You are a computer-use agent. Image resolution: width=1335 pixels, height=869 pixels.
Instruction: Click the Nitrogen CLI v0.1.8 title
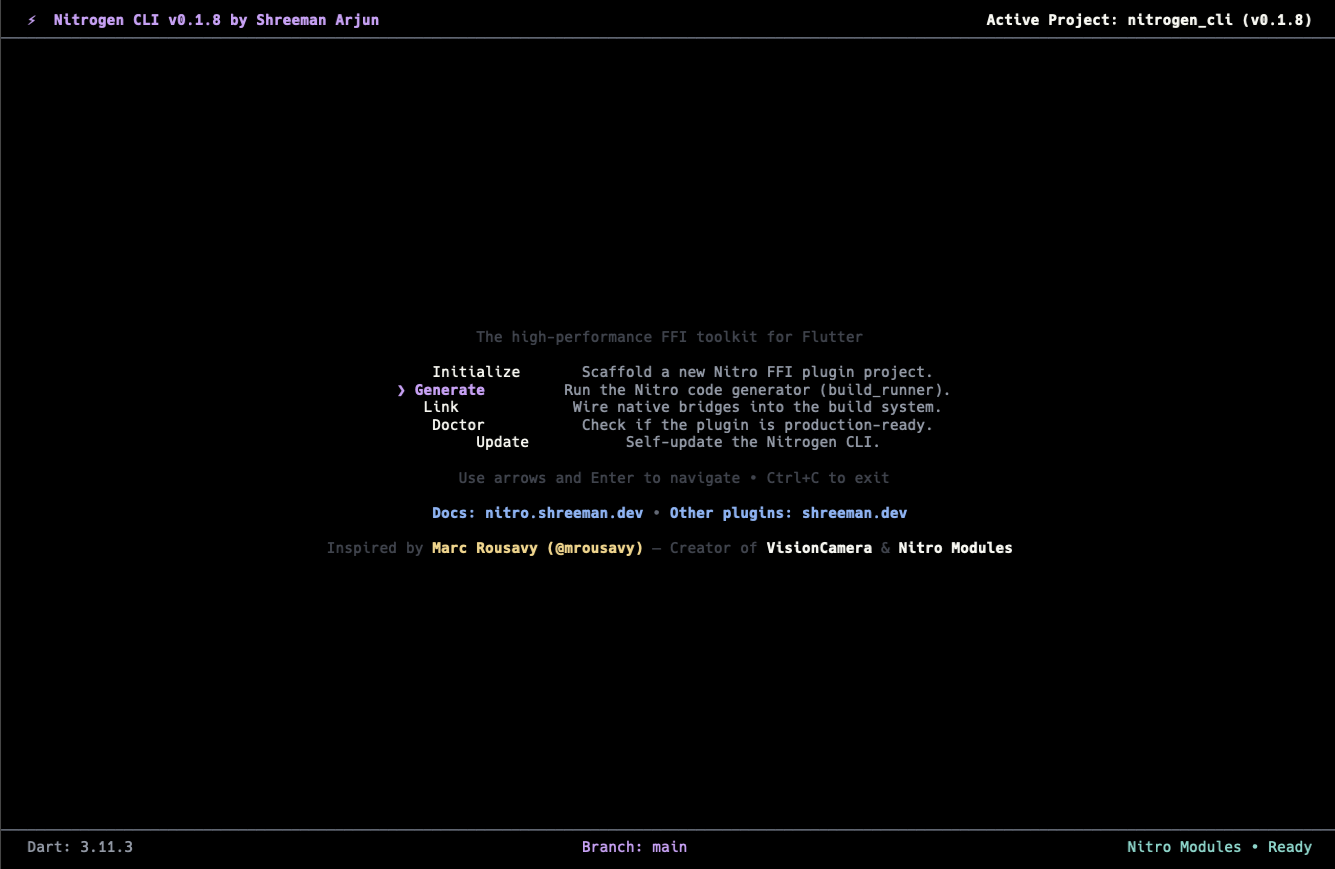(x=216, y=20)
